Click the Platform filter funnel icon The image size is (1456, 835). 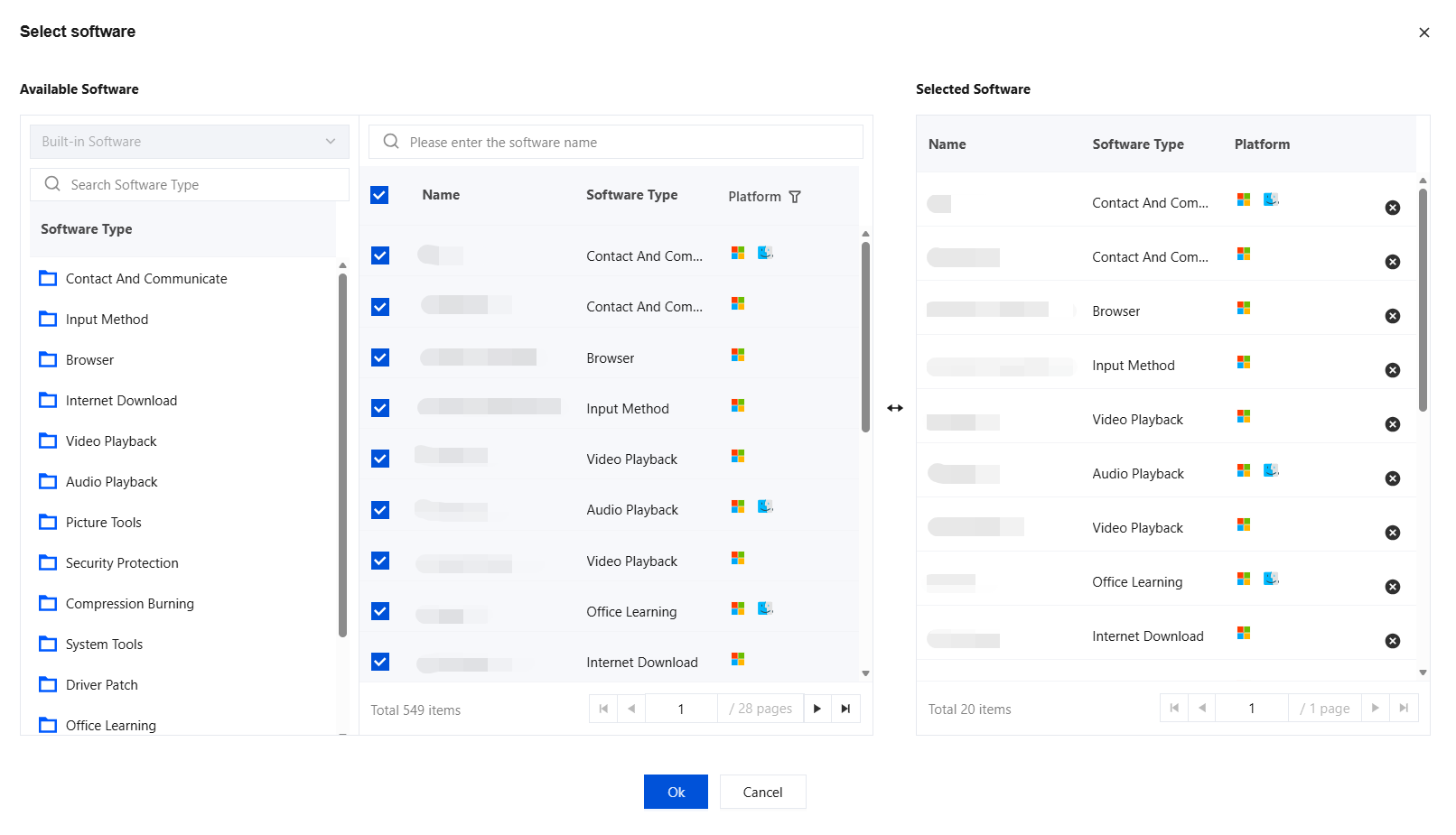pos(795,197)
